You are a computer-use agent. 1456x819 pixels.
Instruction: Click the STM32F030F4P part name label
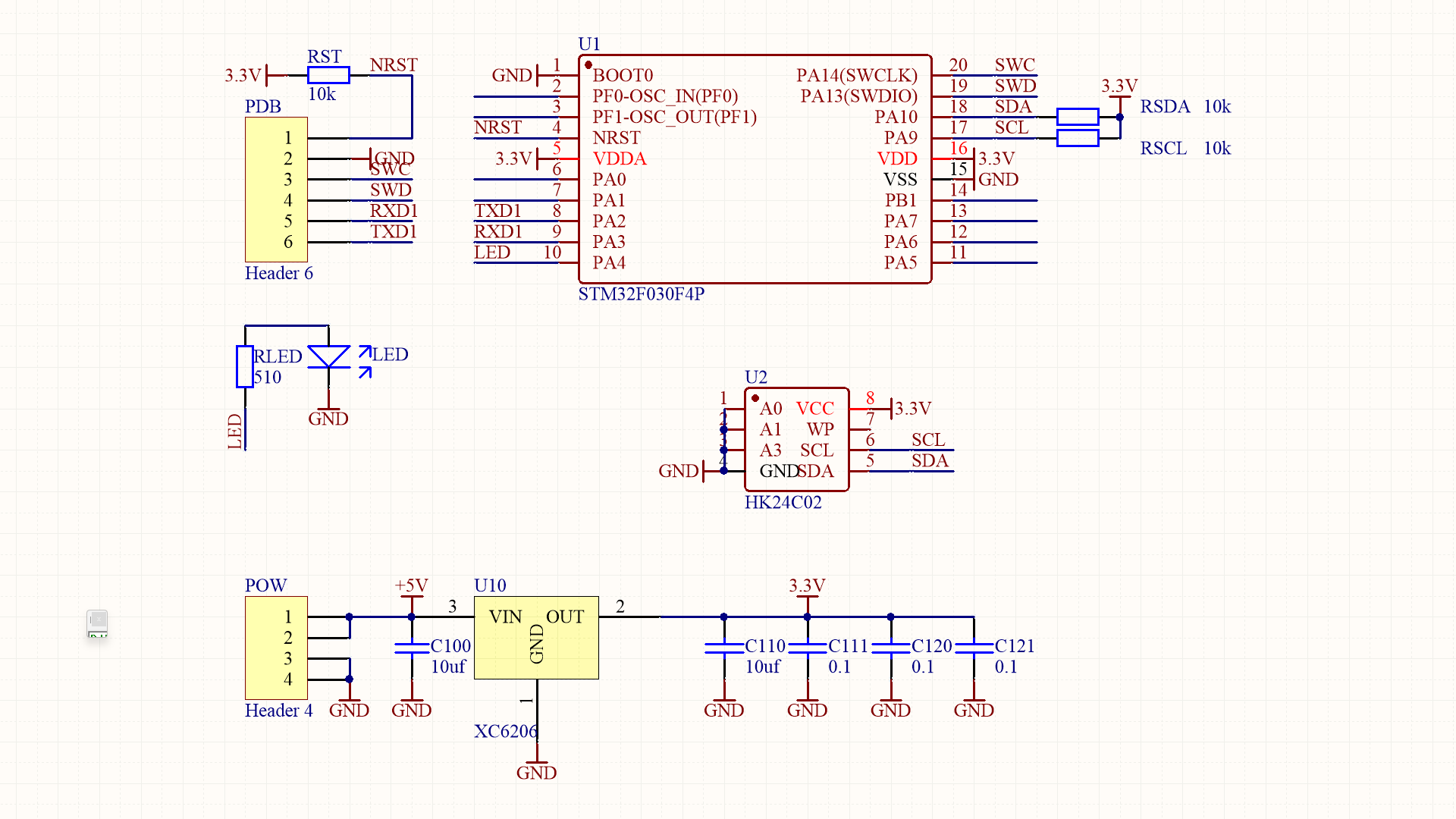641,294
